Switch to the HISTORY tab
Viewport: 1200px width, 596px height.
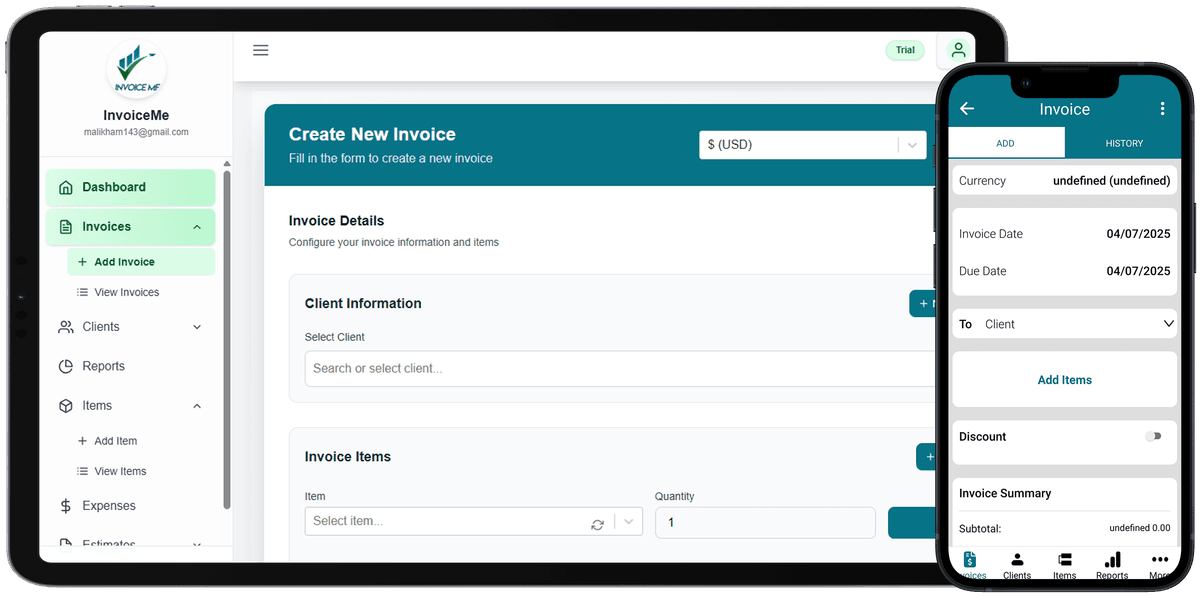(1123, 143)
